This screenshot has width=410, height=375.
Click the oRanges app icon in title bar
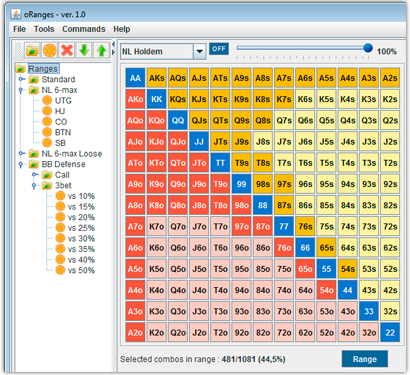pos(16,14)
